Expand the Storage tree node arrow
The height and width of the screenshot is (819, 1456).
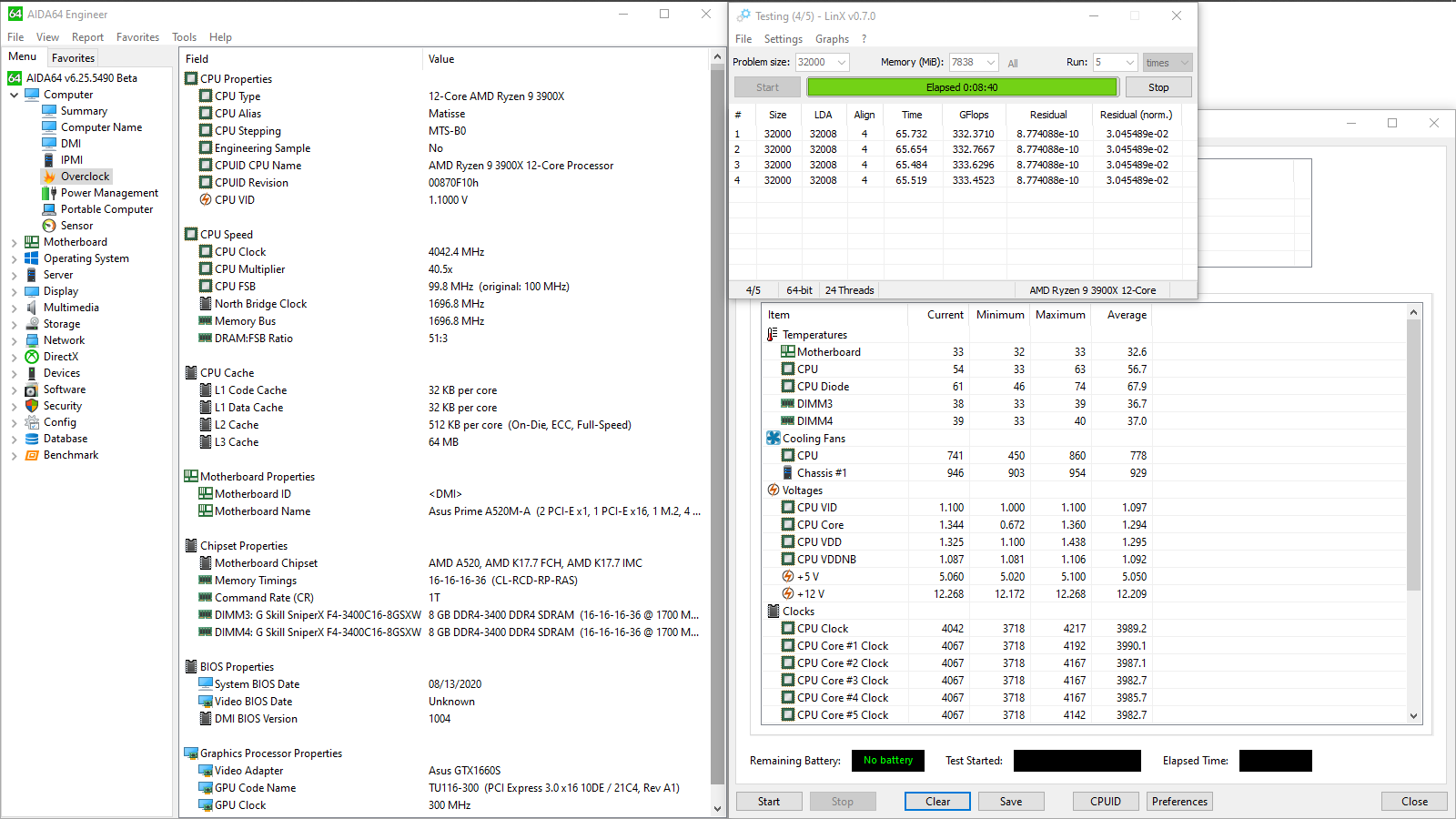(15, 324)
